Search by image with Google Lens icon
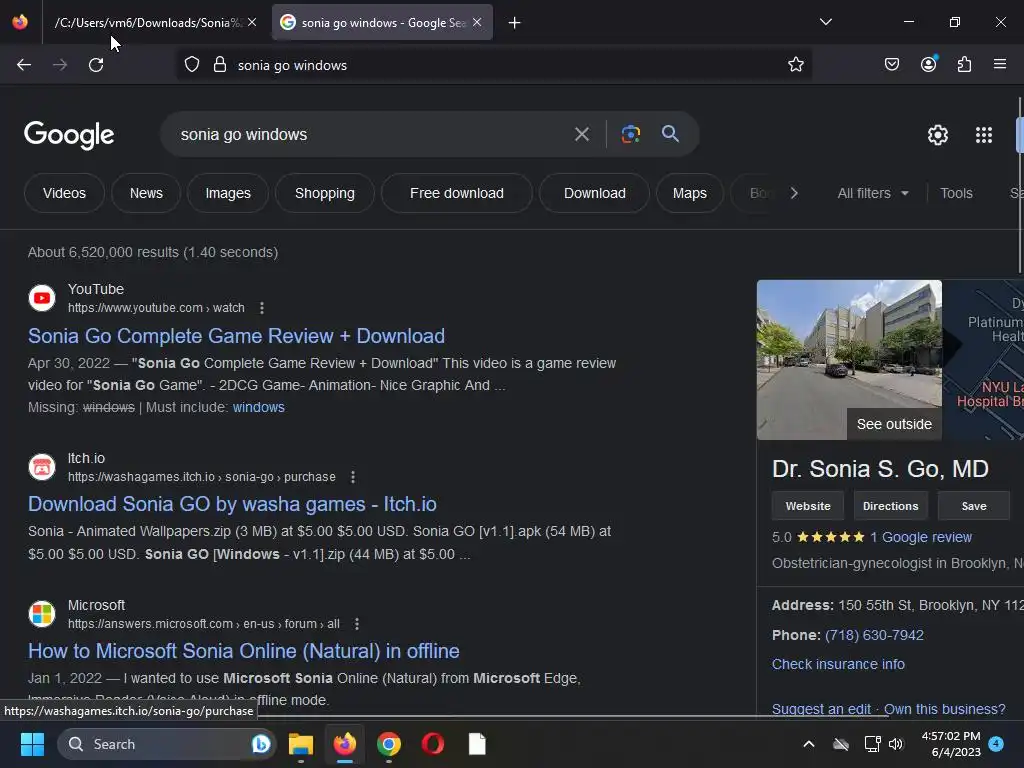This screenshot has height=768, width=1024. 630,135
